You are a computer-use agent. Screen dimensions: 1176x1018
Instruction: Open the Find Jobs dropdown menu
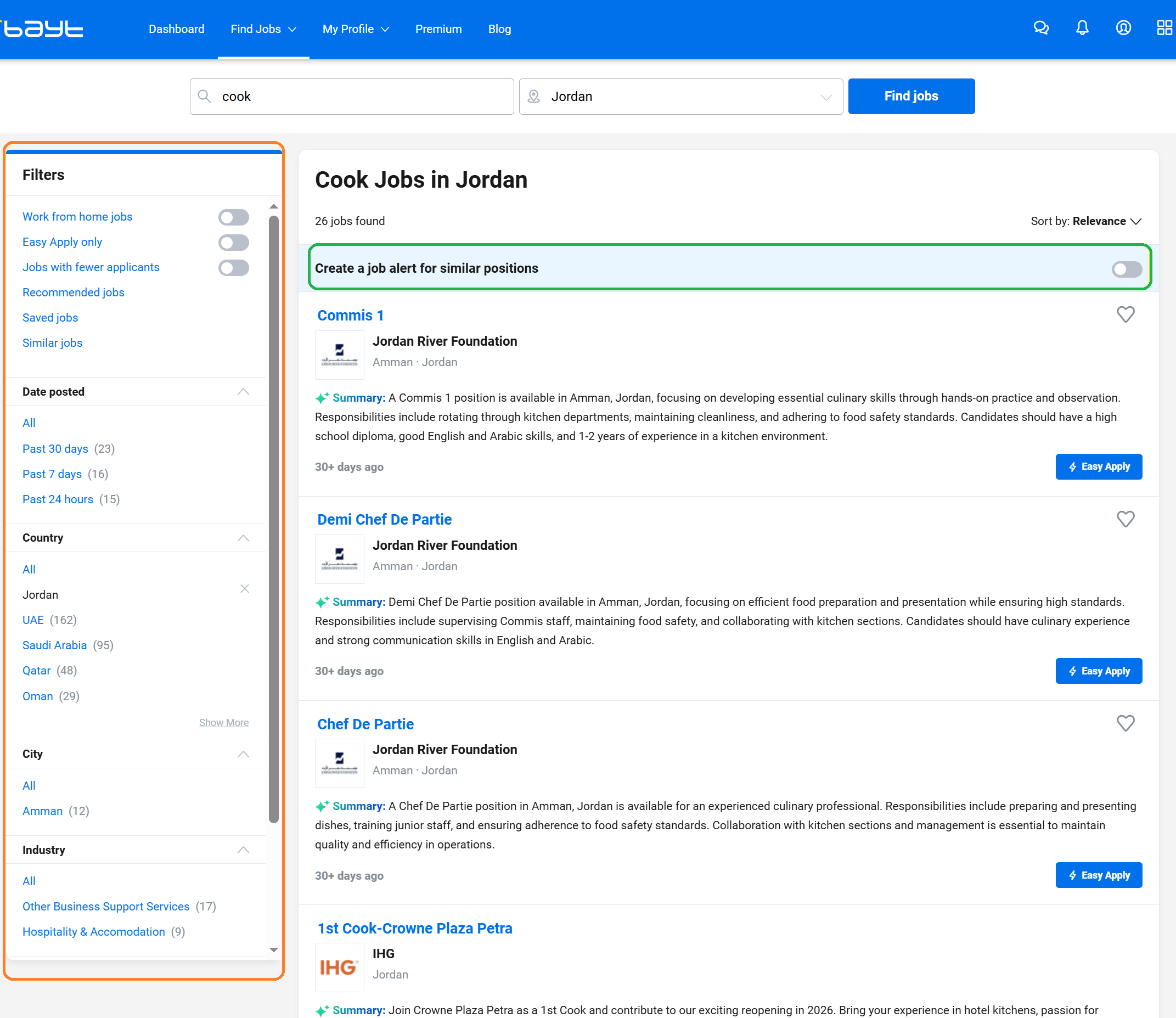coord(263,29)
